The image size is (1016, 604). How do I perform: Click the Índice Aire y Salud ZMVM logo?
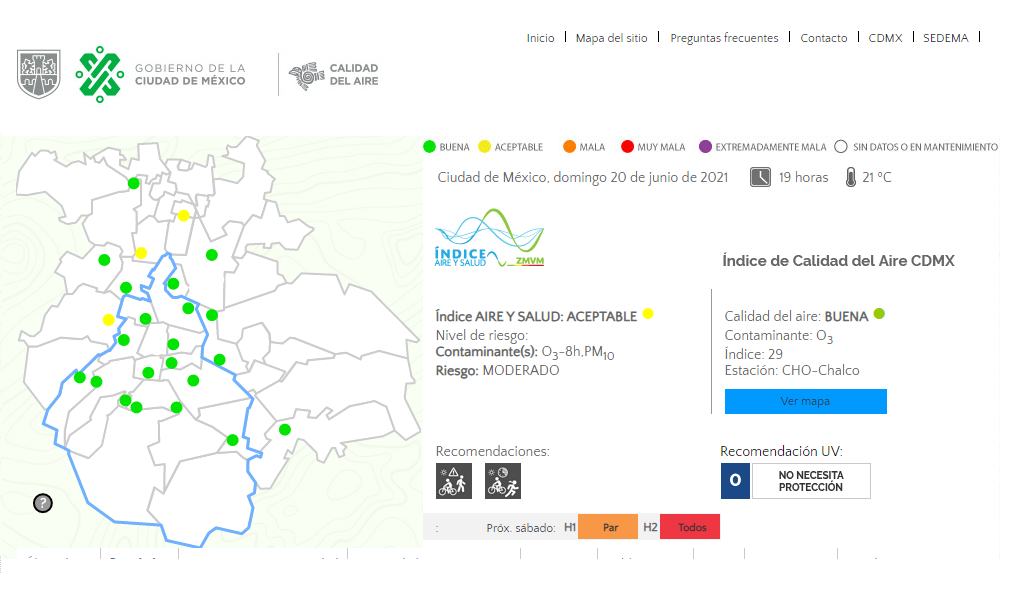pos(489,238)
